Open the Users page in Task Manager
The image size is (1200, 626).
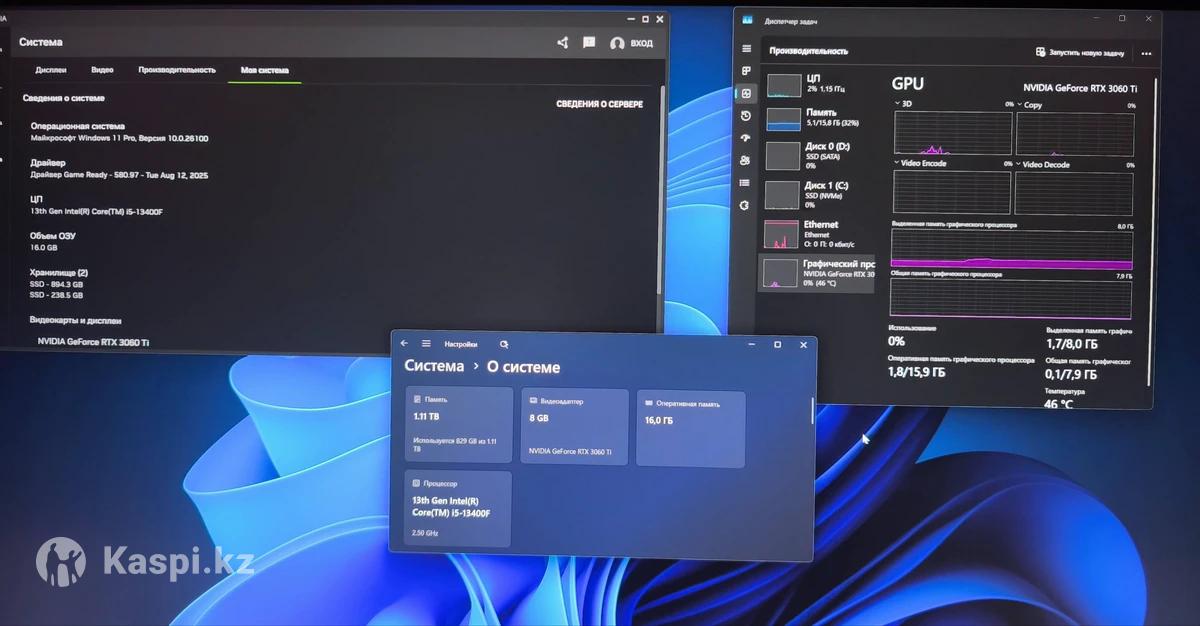tap(745, 160)
